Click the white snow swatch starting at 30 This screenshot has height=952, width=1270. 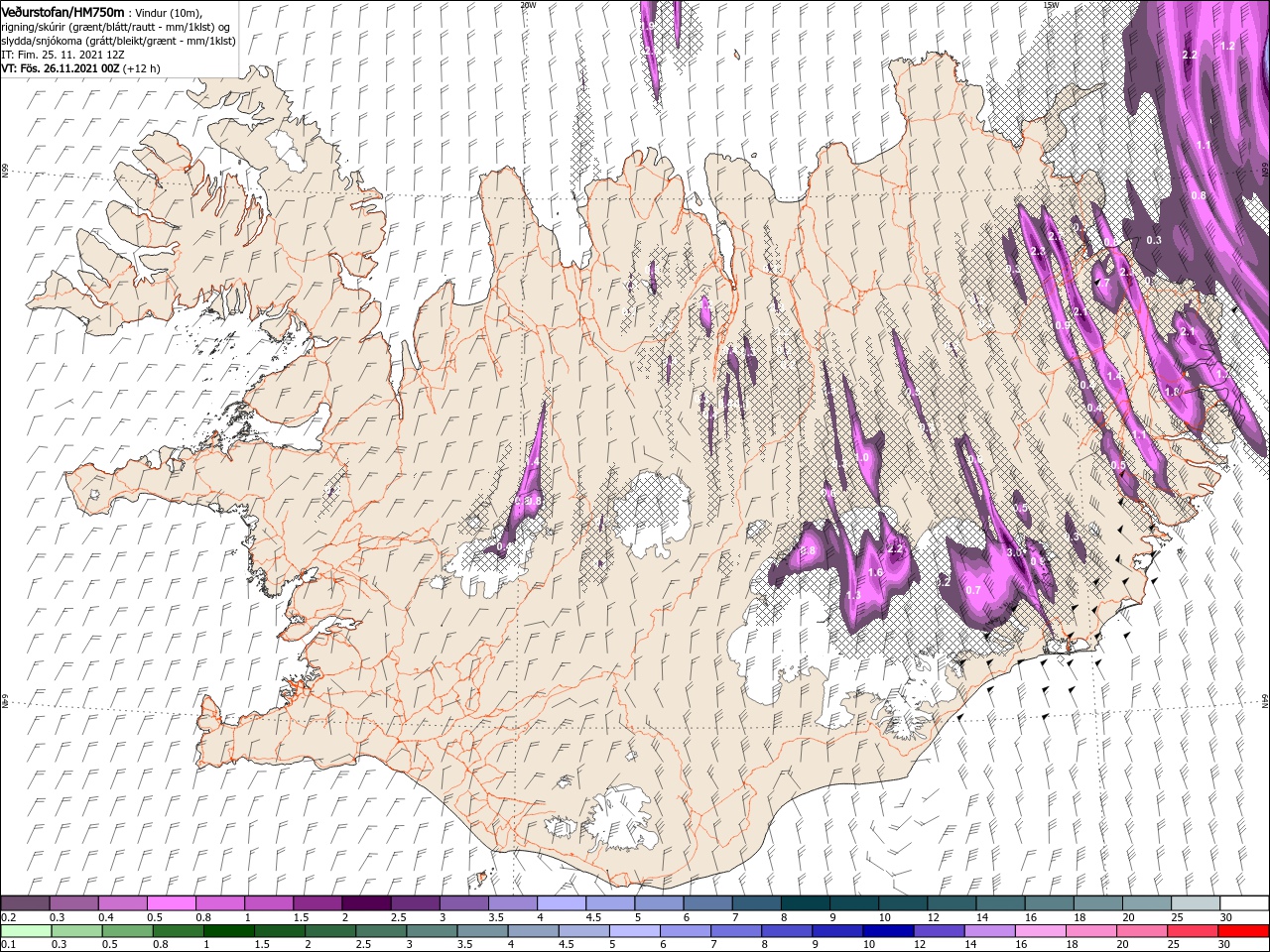(x=1242, y=903)
